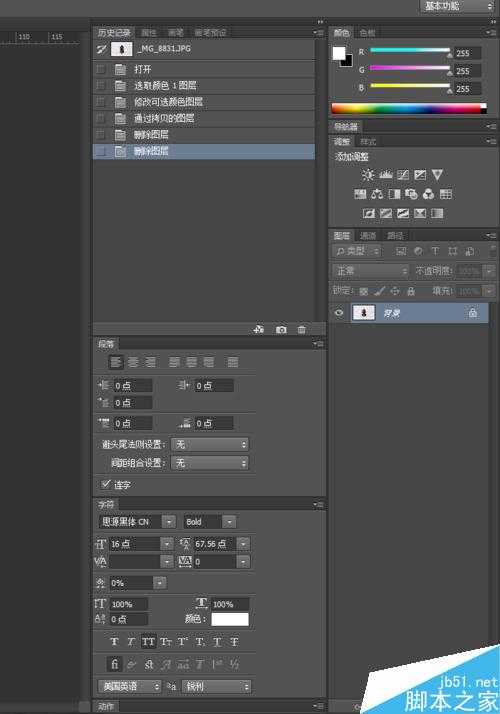Switch to the 历史记录 tab
Viewport: 500px width, 714px height.
114,32
